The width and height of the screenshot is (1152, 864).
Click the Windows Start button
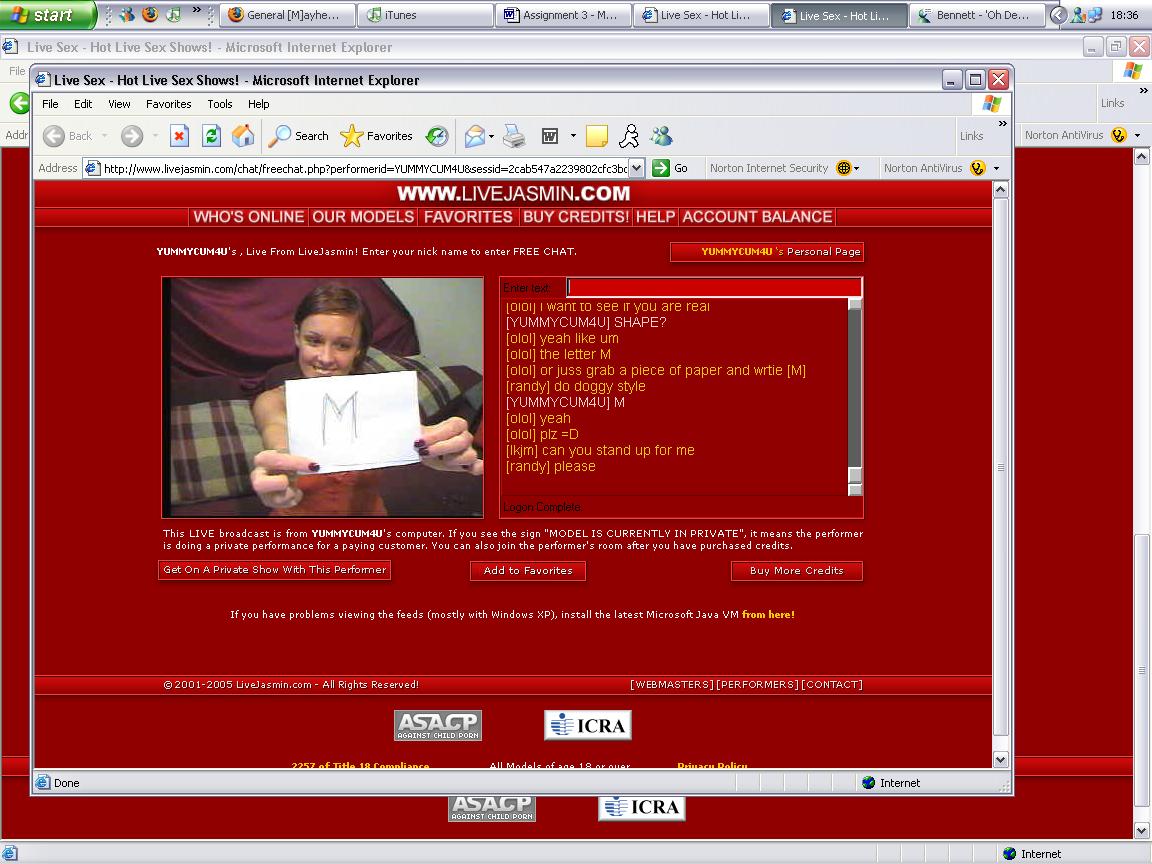[x=47, y=15]
